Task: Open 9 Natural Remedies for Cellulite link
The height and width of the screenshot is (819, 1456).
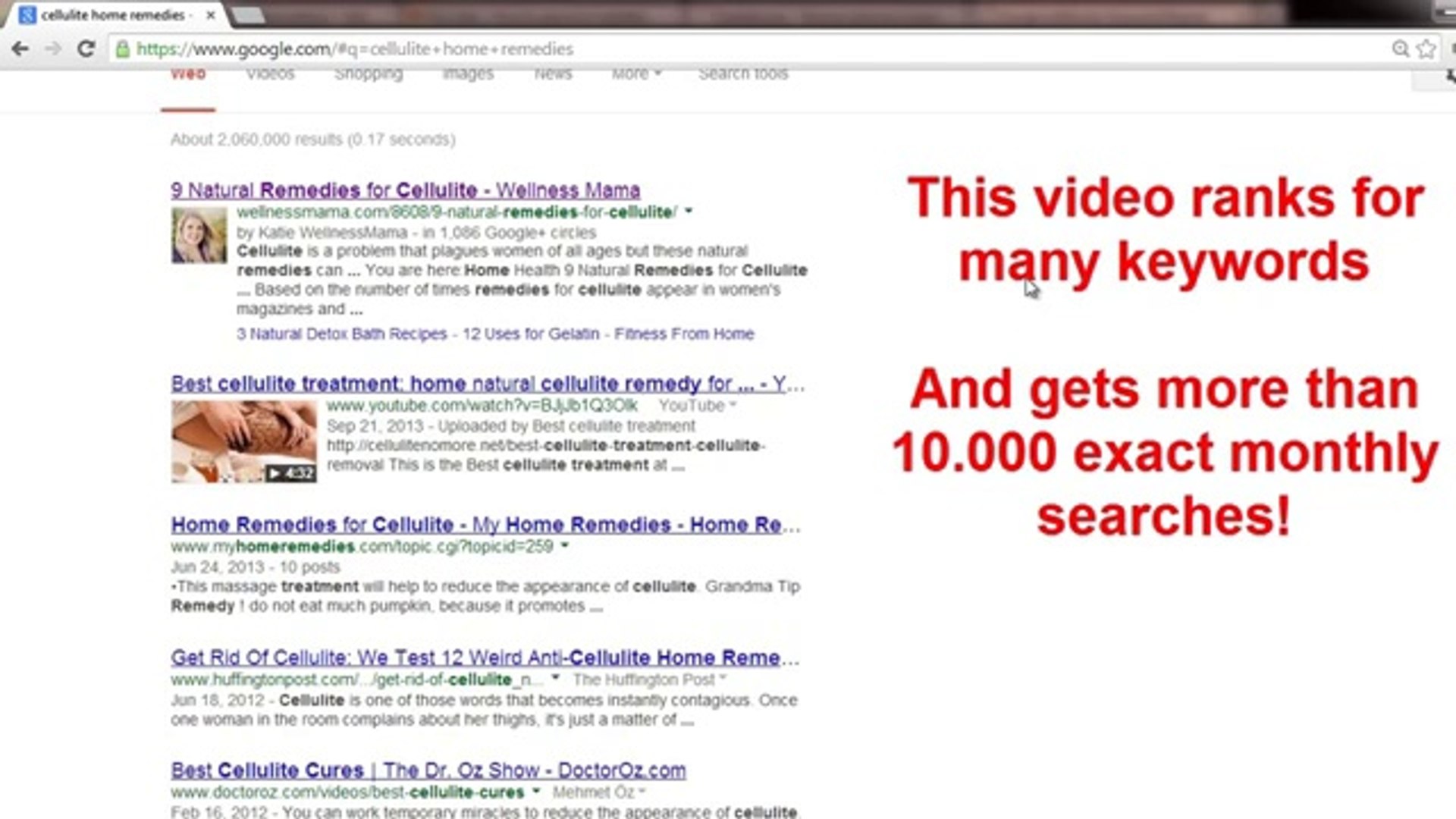Action: coord(405,190)
